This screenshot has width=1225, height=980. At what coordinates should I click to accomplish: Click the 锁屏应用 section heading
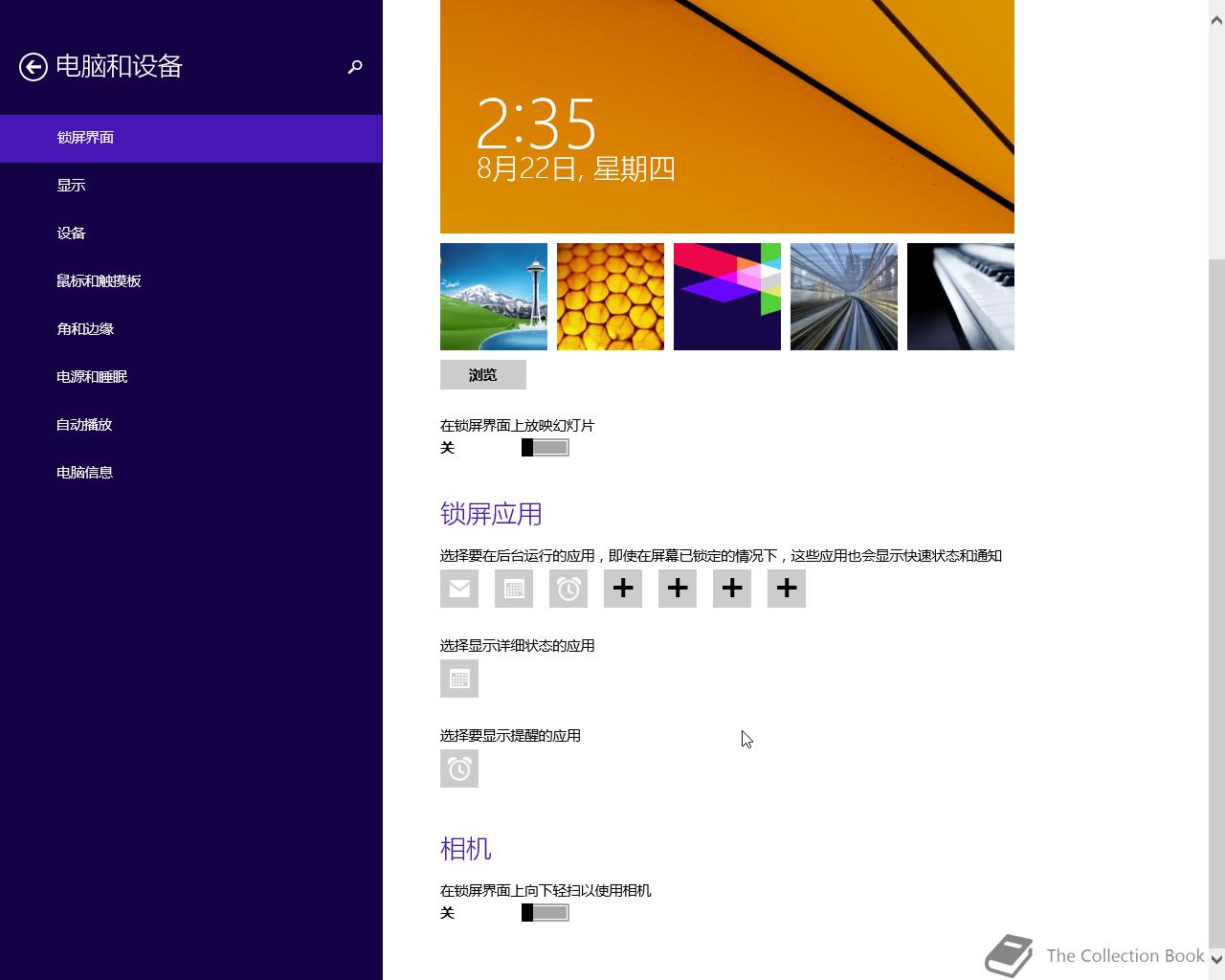tap(491, 515)
